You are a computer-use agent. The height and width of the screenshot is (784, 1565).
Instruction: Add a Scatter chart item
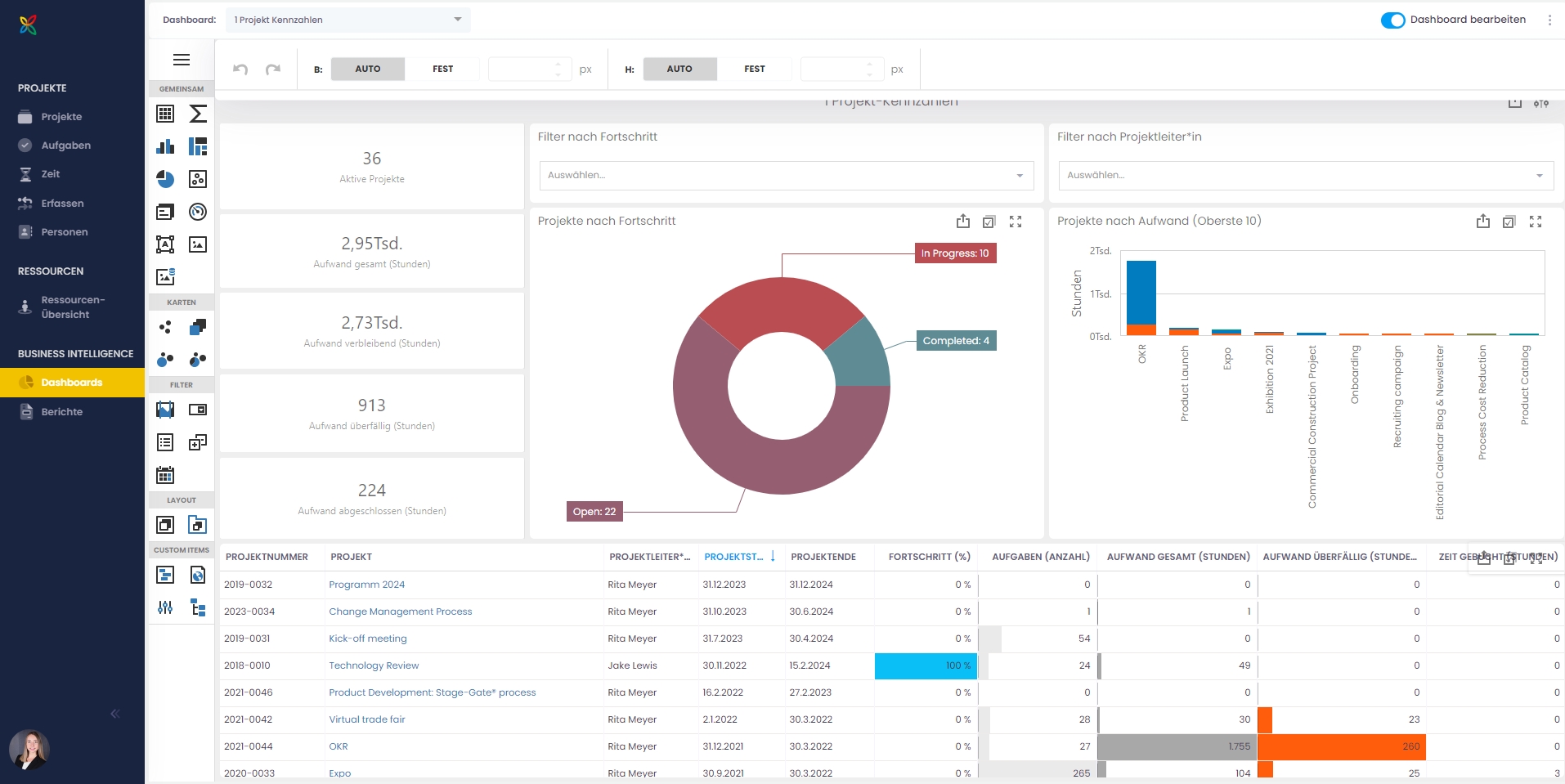198,179
